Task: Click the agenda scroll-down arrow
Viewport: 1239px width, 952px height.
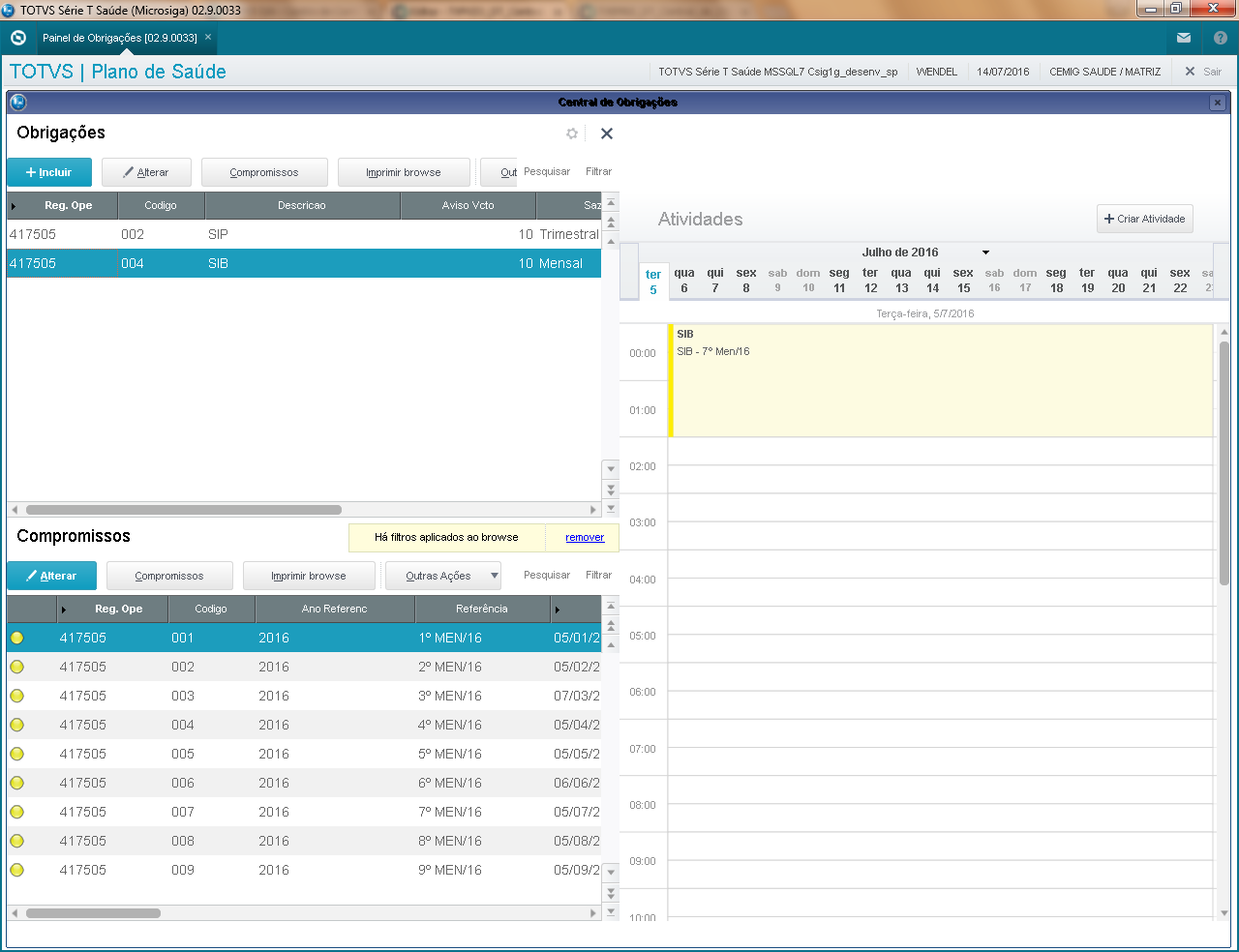Action: (x=1224, y=912)
